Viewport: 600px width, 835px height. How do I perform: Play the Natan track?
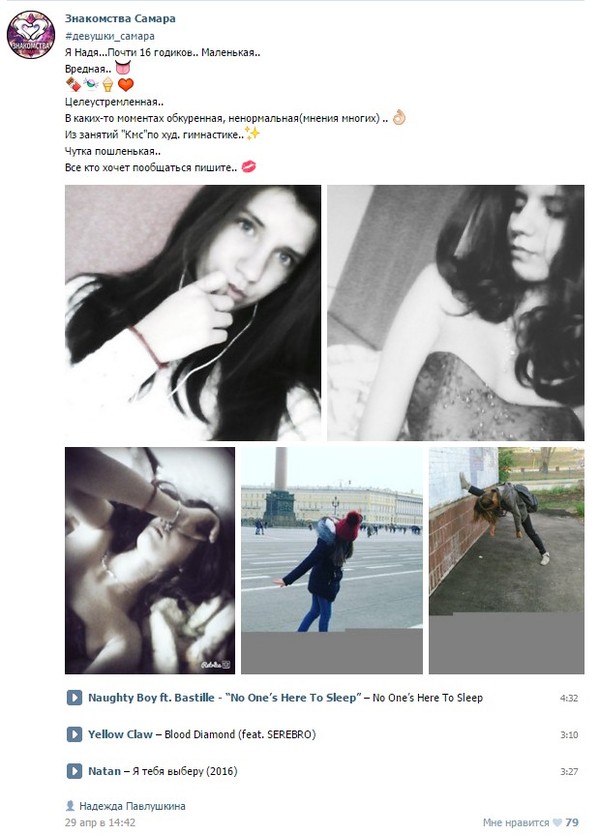[x=74, y=771]
